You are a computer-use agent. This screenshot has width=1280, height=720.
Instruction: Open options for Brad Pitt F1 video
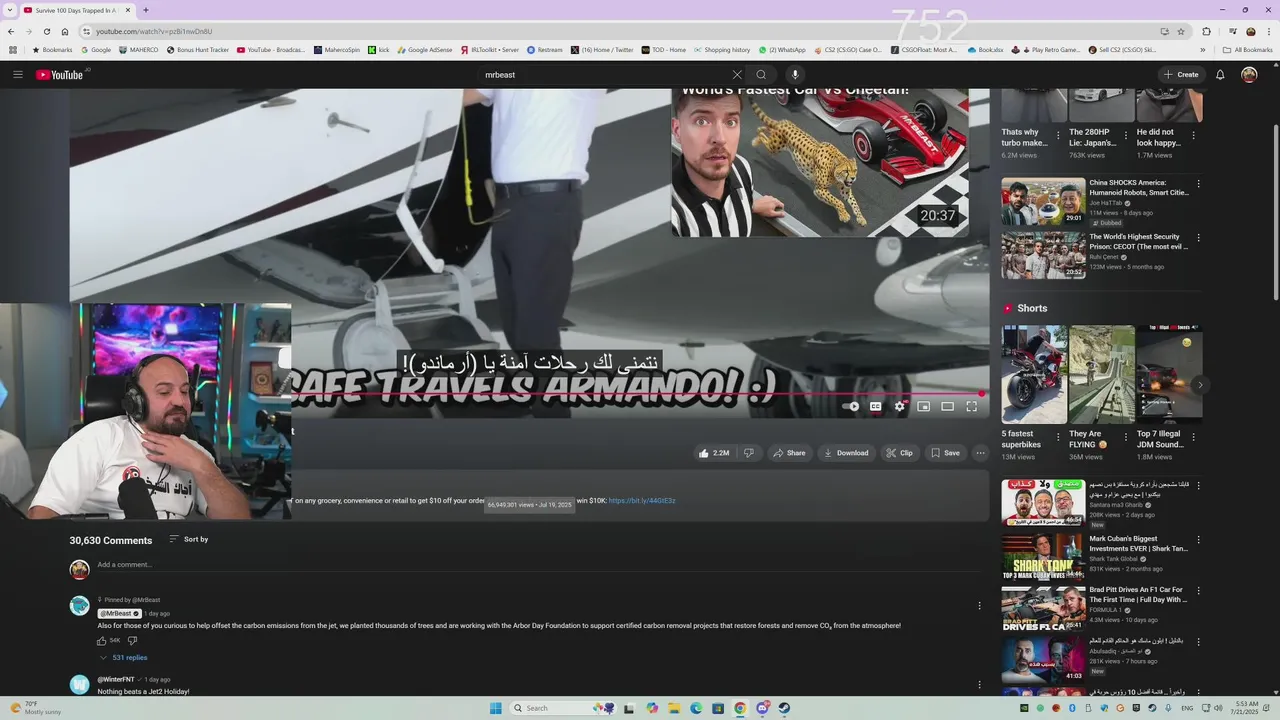pos(1198,592)
